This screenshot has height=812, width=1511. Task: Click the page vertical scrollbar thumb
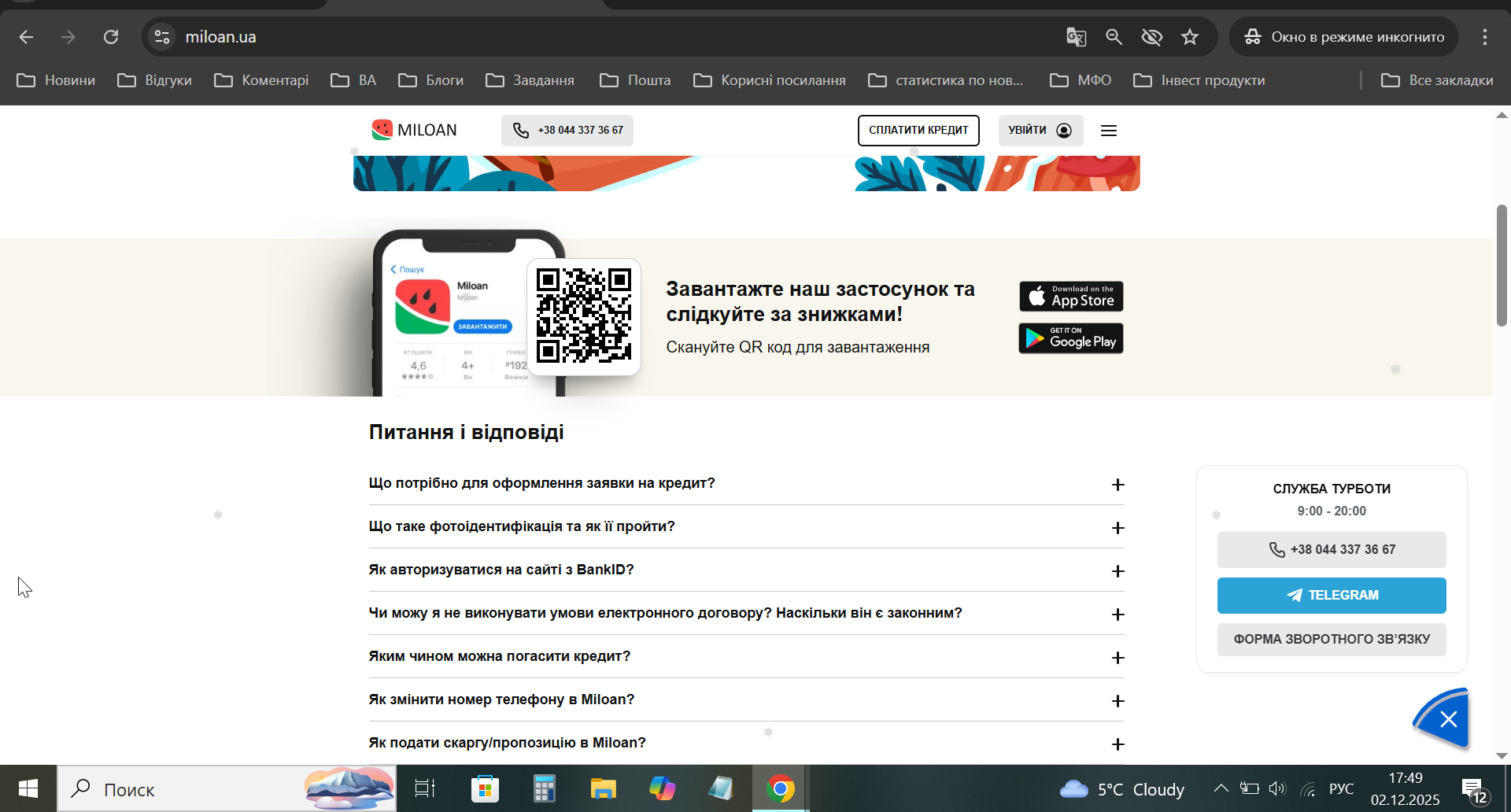[x=1502, y=265]
